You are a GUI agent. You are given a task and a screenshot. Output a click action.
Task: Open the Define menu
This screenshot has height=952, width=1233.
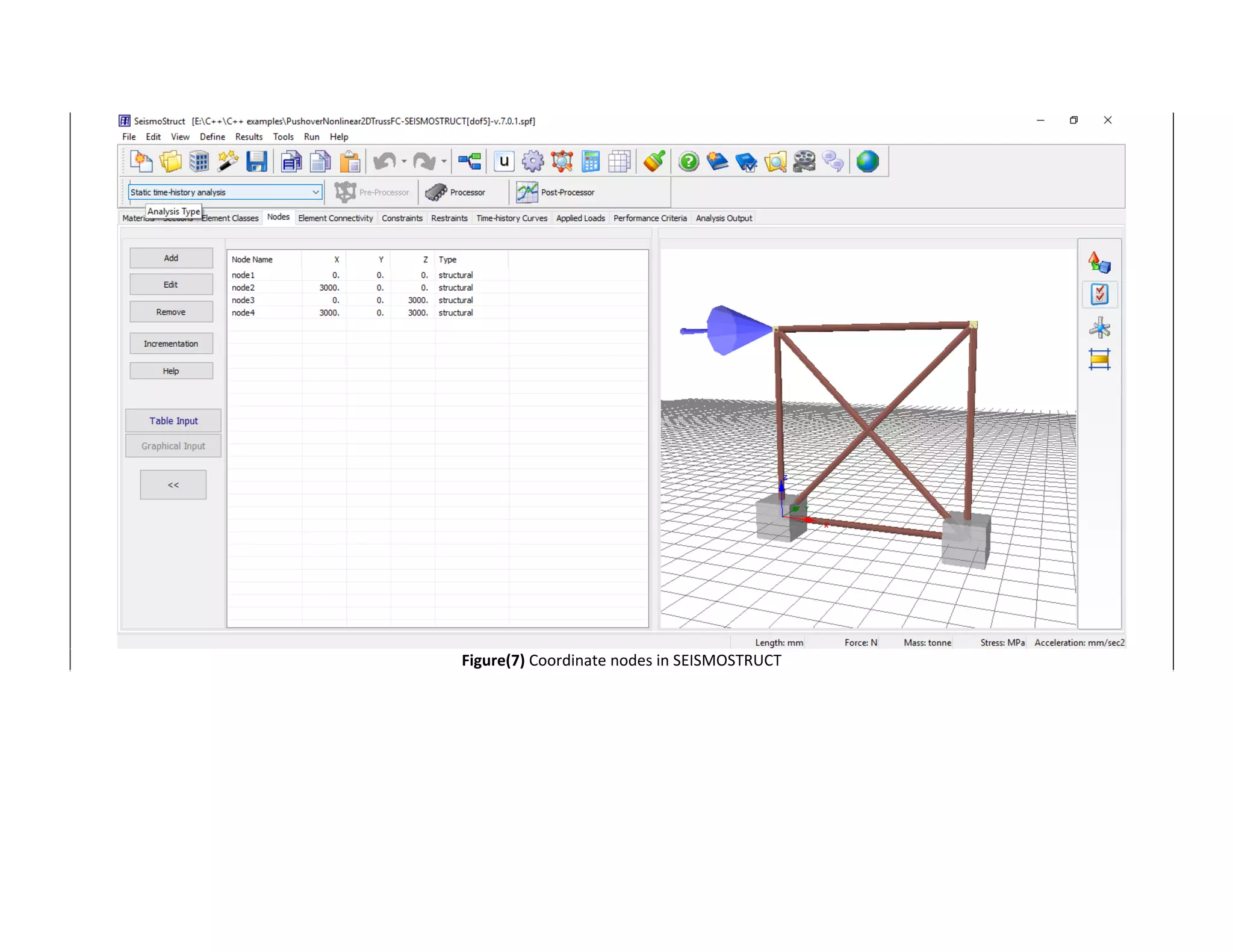point(213,137)
